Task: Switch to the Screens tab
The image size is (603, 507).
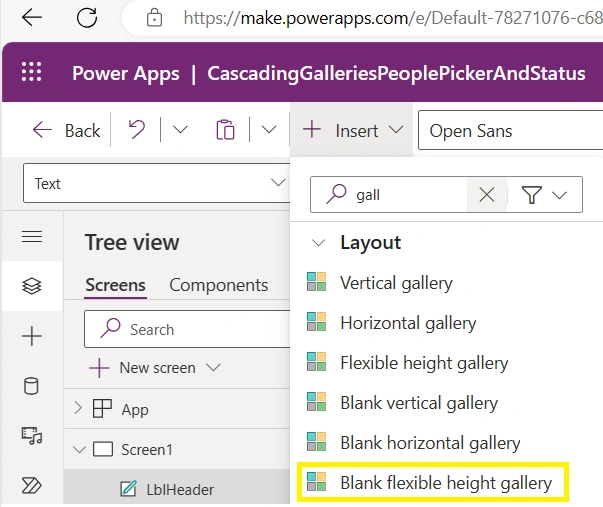Action: 115,285
